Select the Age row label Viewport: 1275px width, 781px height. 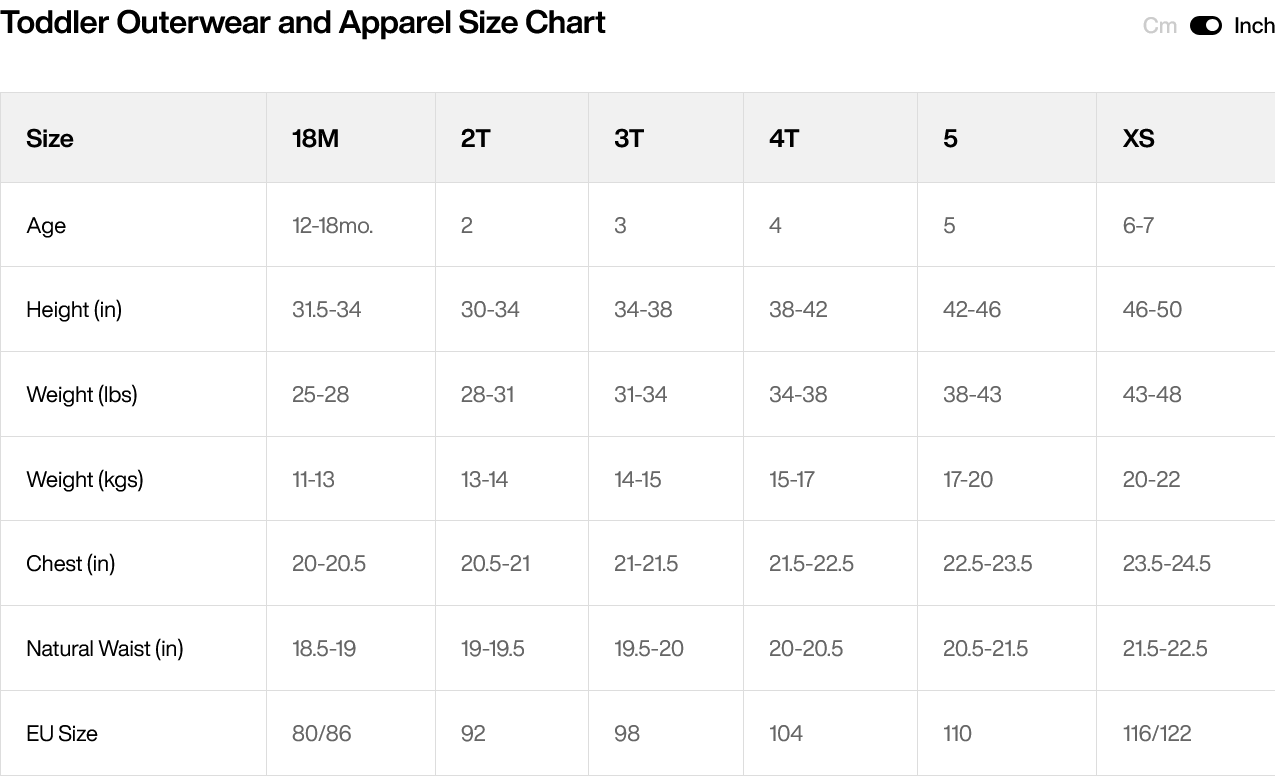point(46,226)
